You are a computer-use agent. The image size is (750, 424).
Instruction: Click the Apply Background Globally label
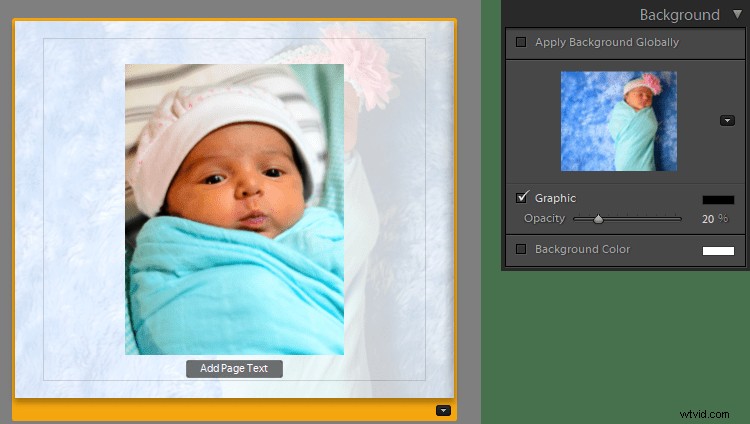[607, 42]
